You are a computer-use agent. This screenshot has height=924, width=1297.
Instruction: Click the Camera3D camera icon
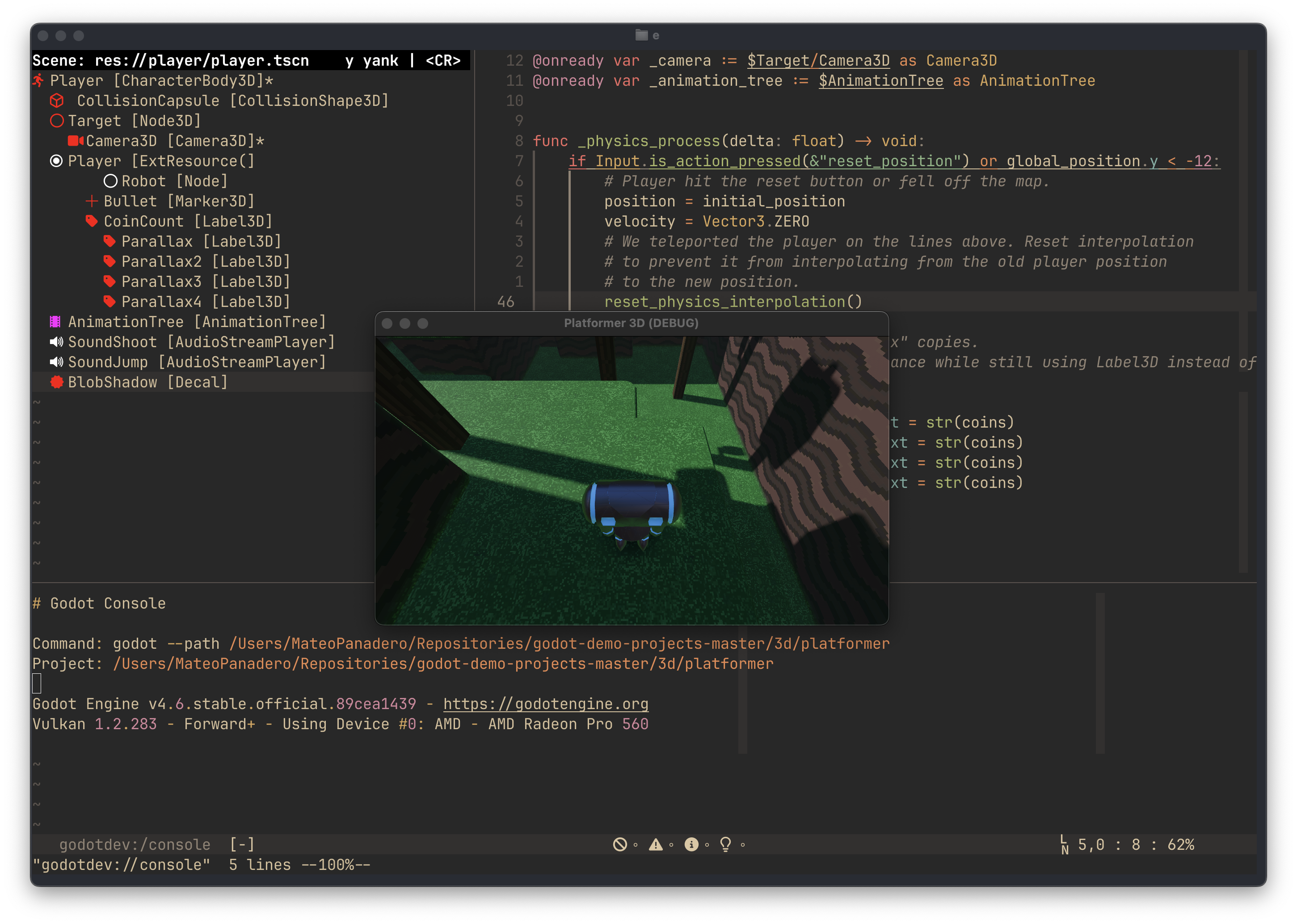tap(76, 141)
